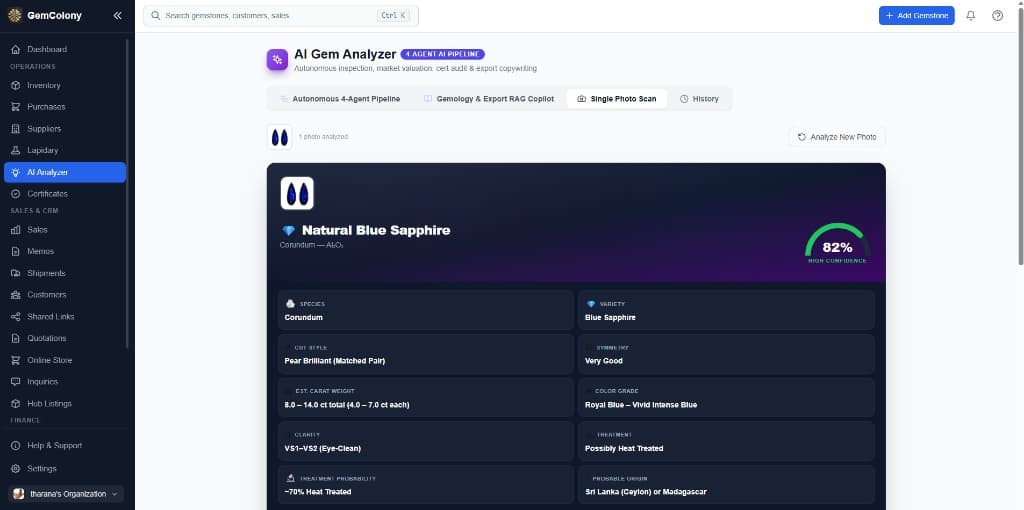The width and height of the screenshot is (1024, 510).
Task: Focus the search gemstones input field
Action: point(281,16)
